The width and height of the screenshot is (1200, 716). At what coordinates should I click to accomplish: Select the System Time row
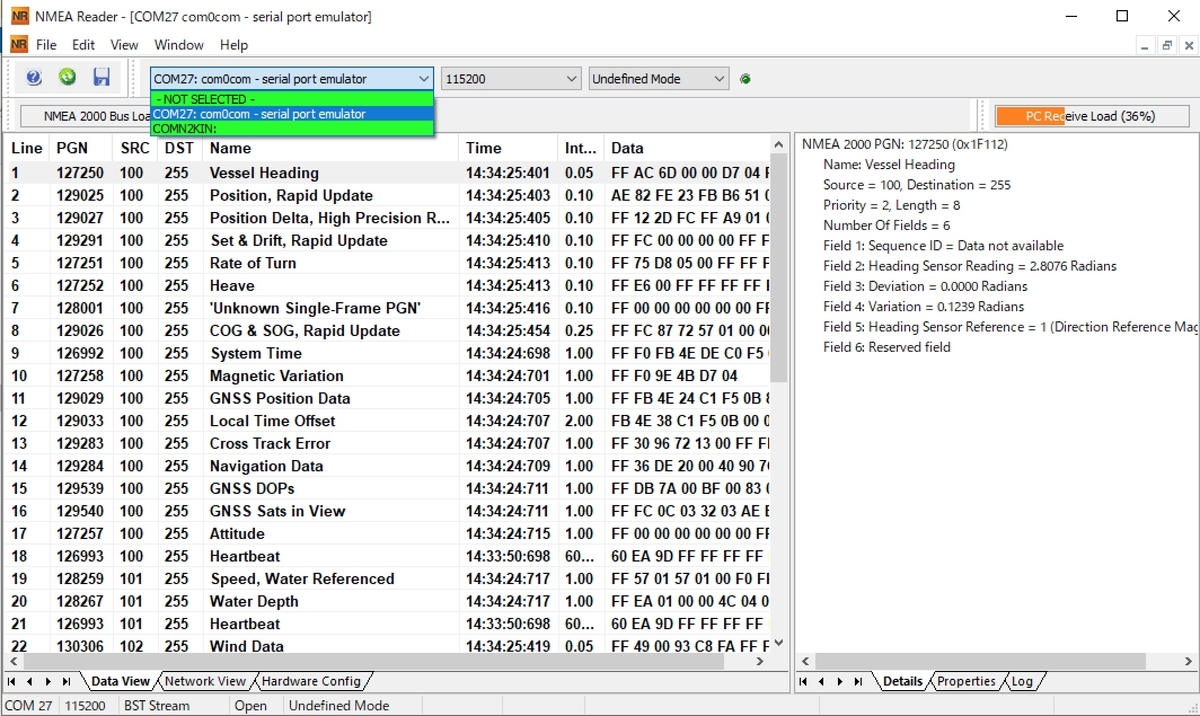388,353
